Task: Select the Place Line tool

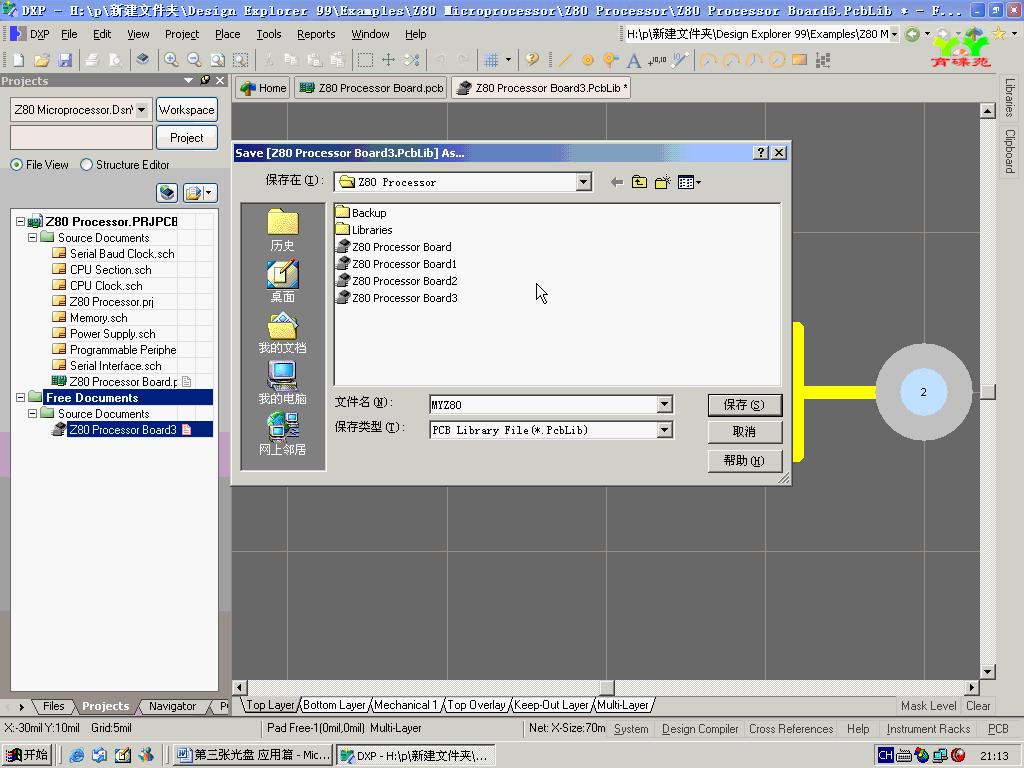Action: pyautogui.click(x=565, y=60)
